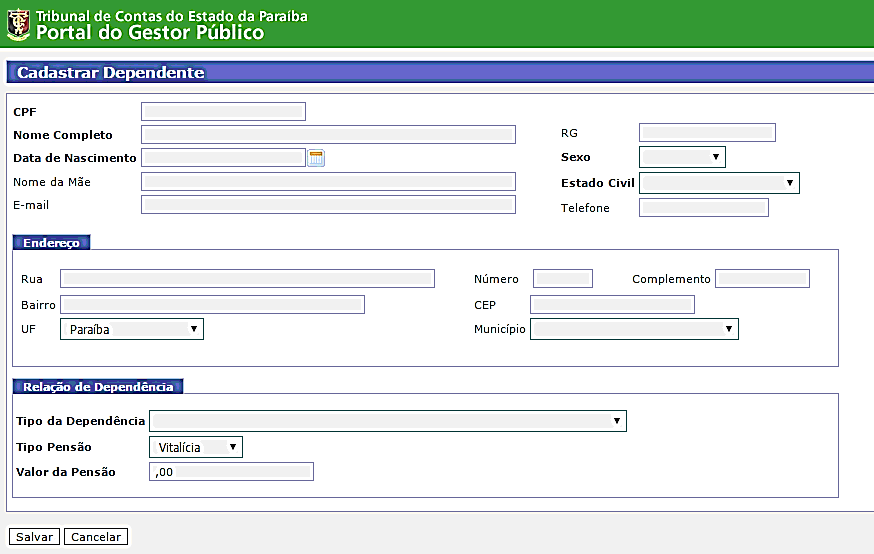Focus the CPF input field
Screen dimensions: 874x554
(223, 111)
